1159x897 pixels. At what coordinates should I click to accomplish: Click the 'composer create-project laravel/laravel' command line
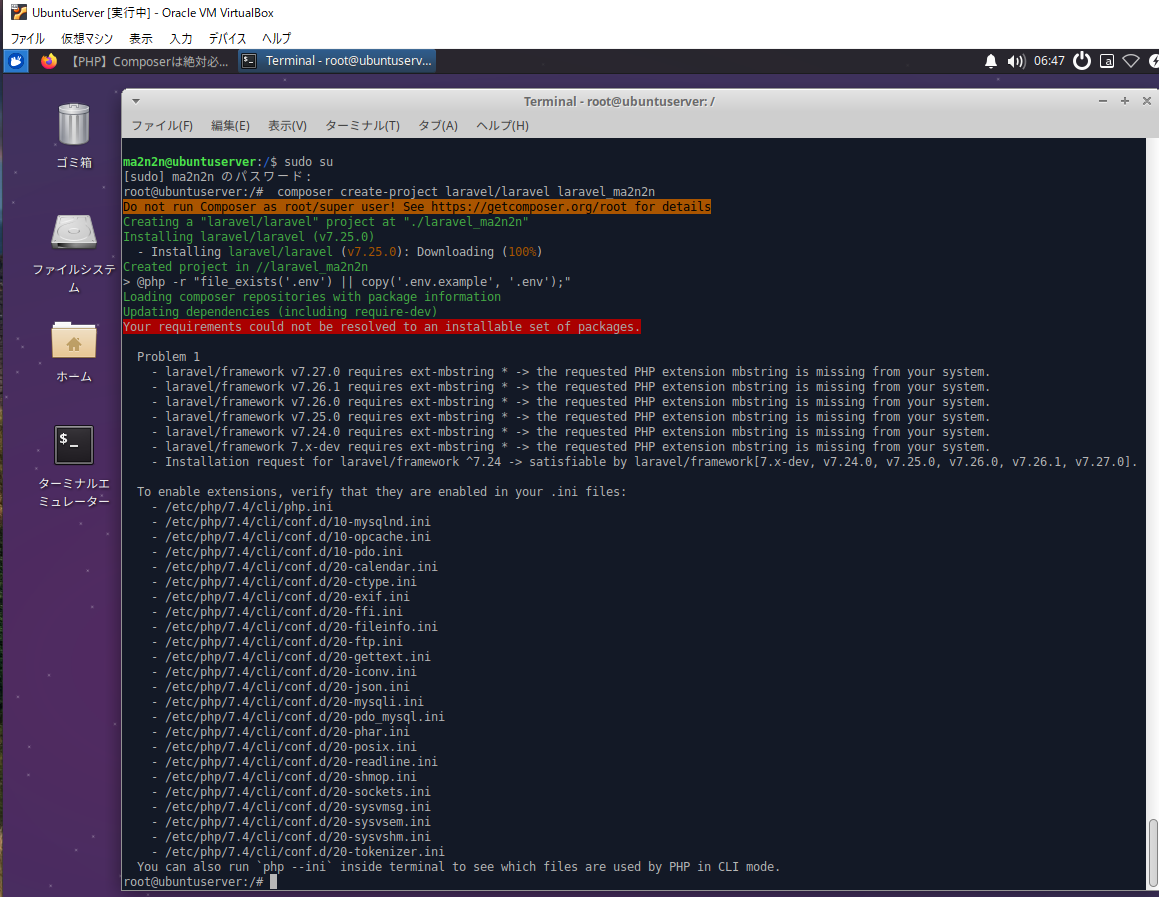[x=466, y=192]
